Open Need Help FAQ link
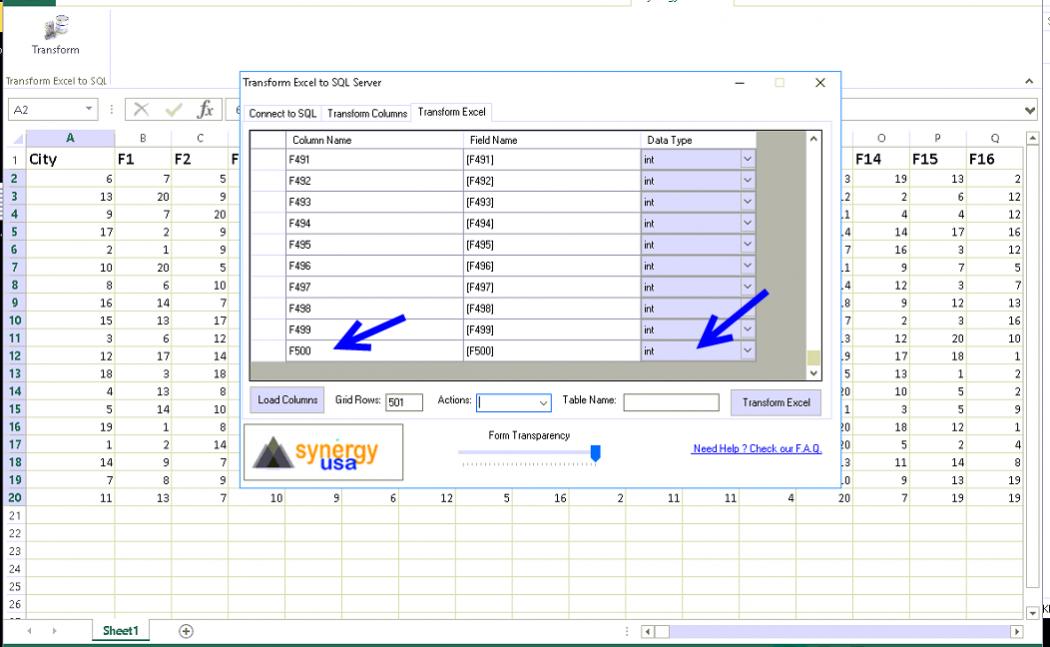1050x647 pixels. click(x=757, y=449)
